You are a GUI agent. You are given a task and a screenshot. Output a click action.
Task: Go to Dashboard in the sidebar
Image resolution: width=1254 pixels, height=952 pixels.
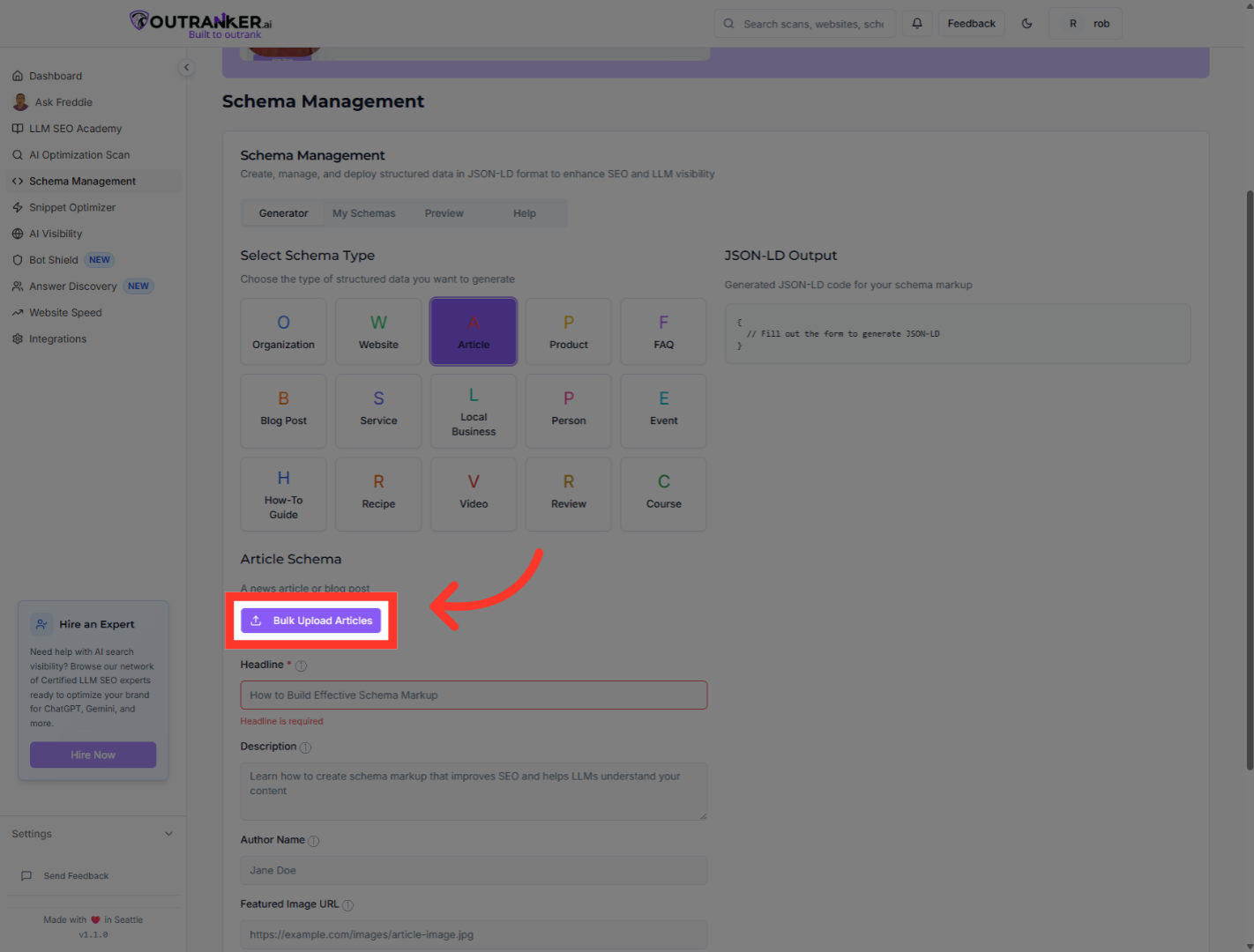click(93, 76)
